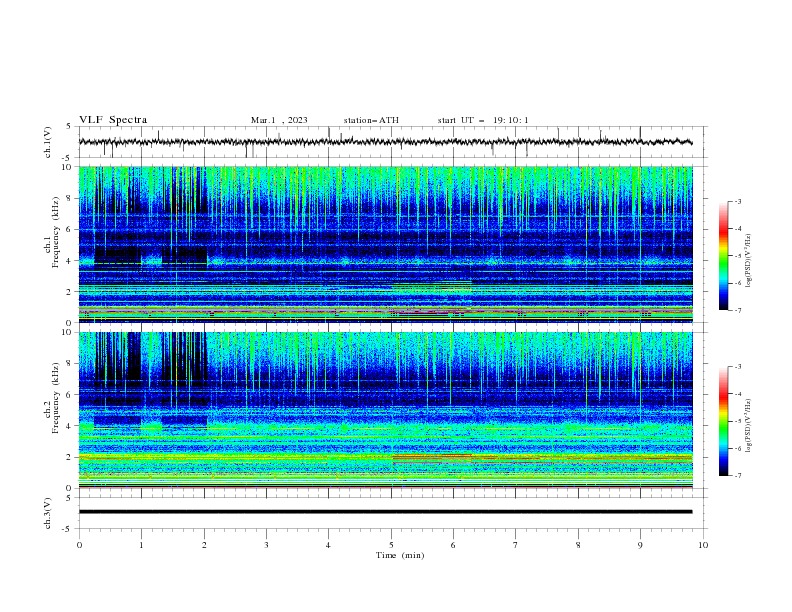
Task: Click the 'start UT = 19:10:1' label
Action: [x=483, y=120]
